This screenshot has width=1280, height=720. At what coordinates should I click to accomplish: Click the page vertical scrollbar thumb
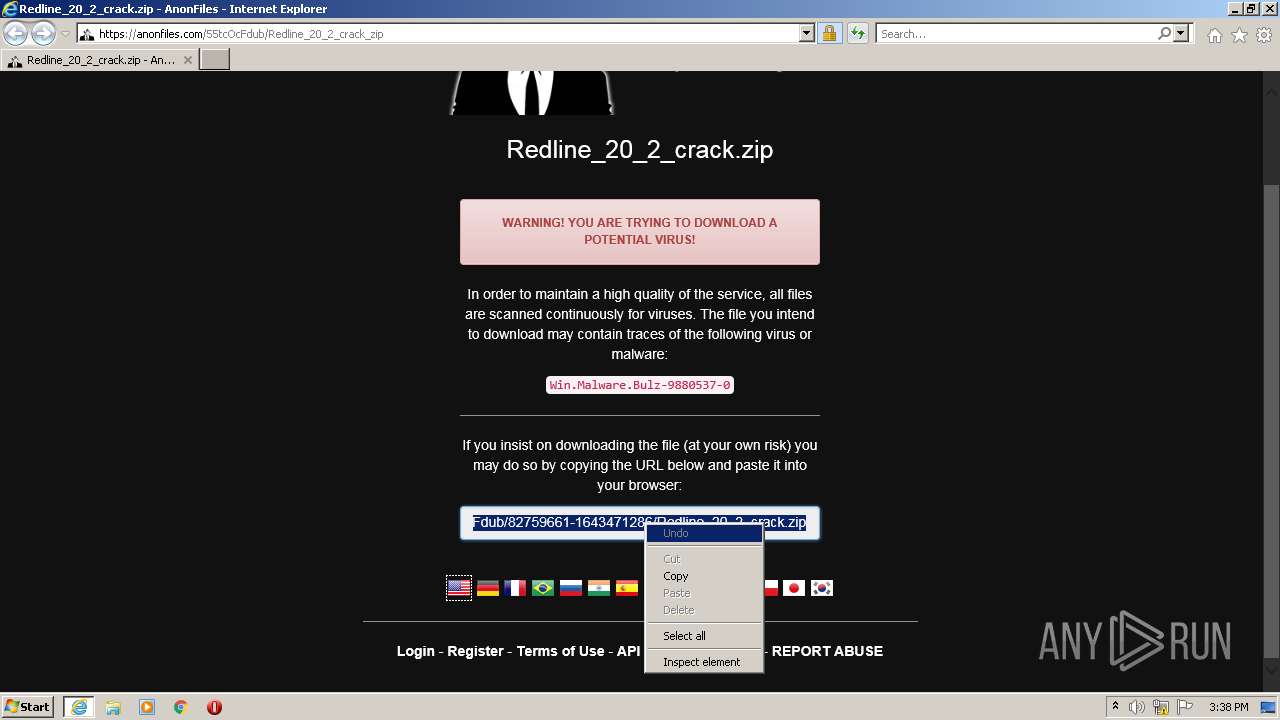point(1271,420)
